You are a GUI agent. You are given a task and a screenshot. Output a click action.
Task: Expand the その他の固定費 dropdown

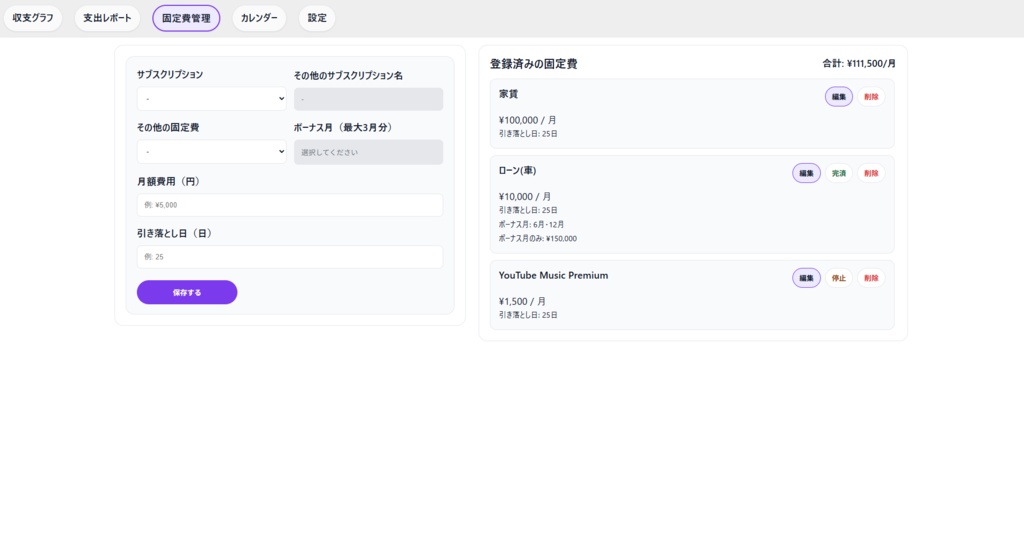212,151
